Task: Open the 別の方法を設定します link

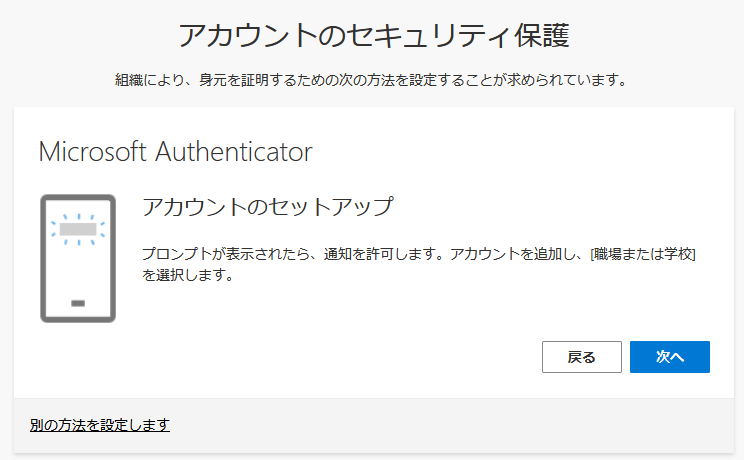Action: click(100, 425)
